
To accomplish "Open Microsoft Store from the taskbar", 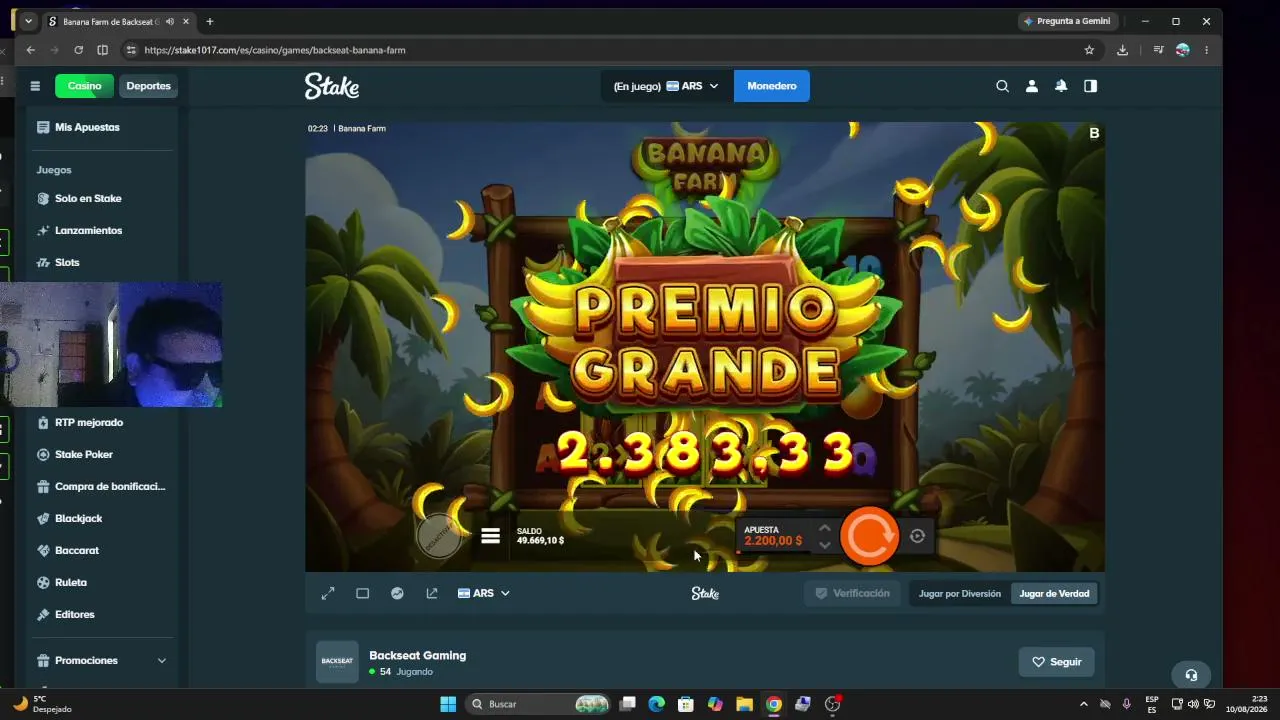I will click(x=685, y=704).
